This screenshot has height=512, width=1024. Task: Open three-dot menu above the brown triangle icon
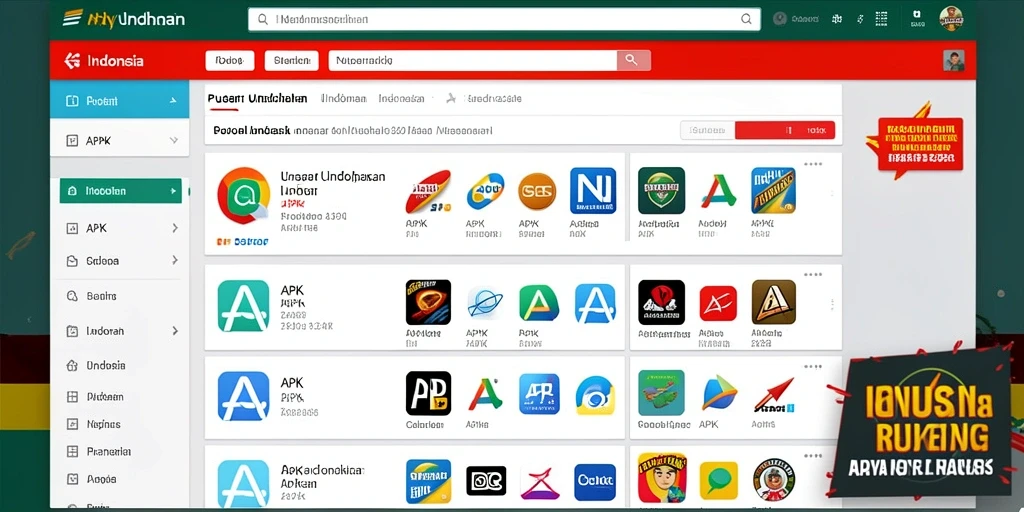[x=813, y=275]
